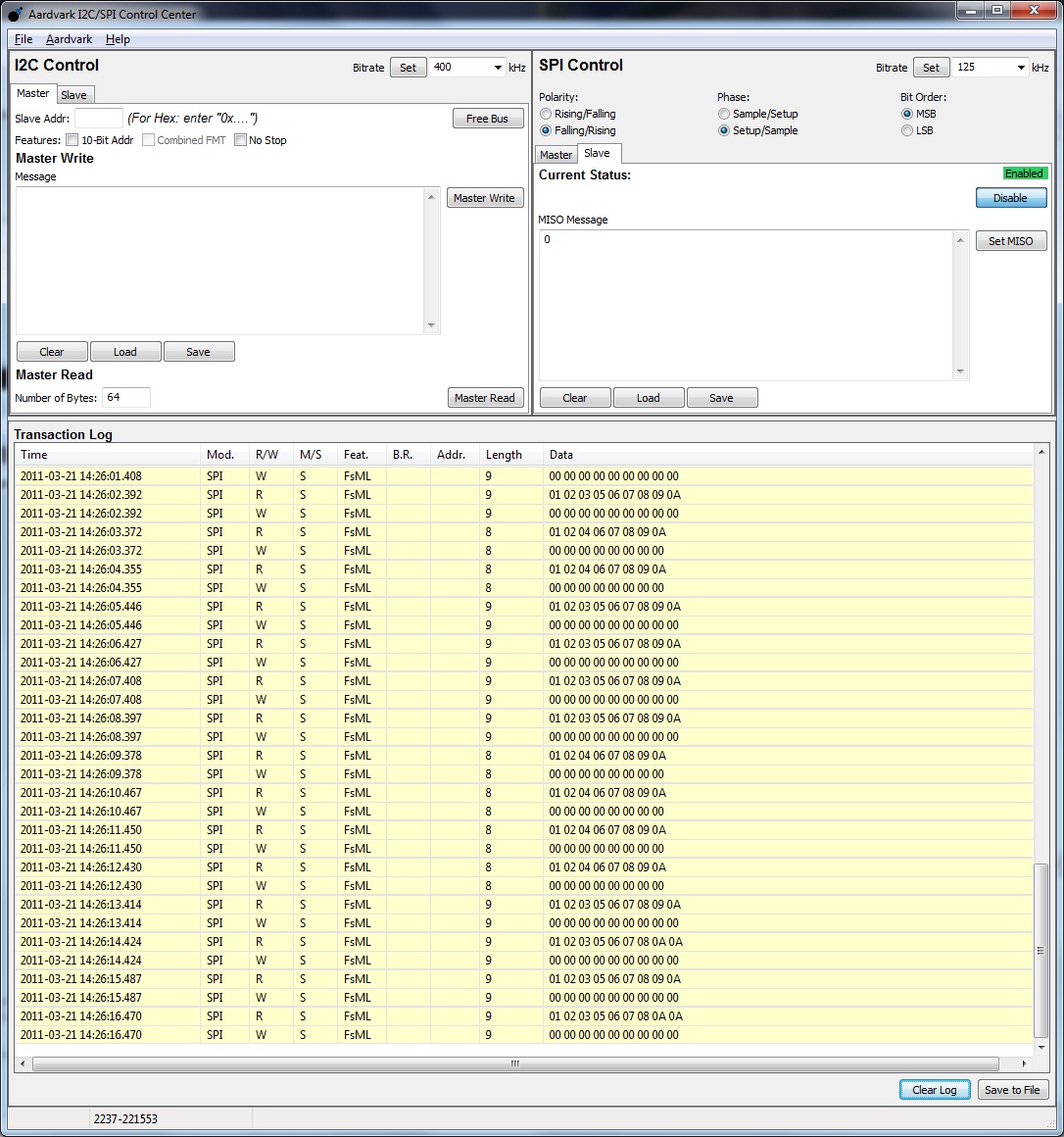The image size is (1064, 1137).
Task: Click the Mod. column header
Action: tap(224, 455)
